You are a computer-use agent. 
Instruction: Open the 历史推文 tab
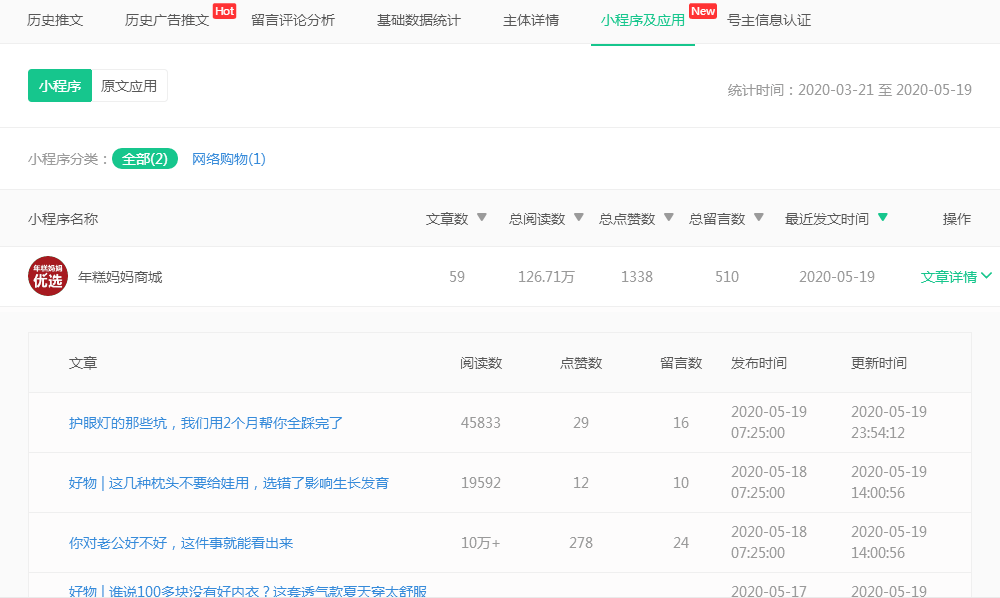pyautogui.click(x=55, y=20)
